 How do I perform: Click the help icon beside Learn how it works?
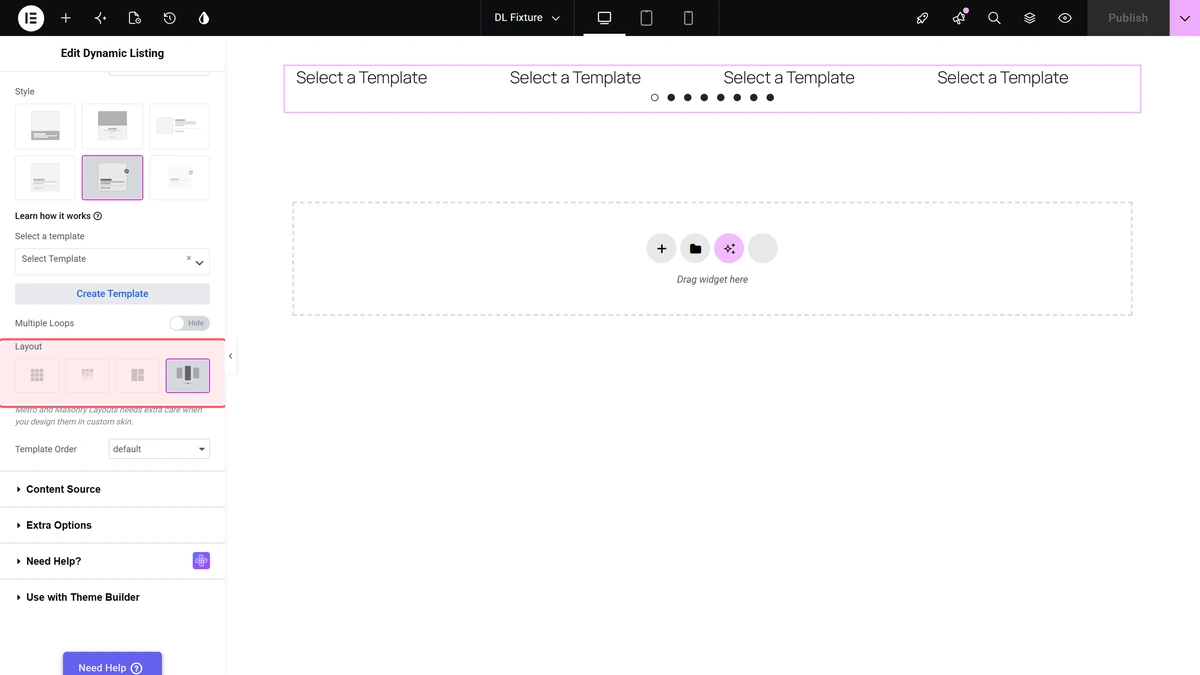(x=98, y=216)
